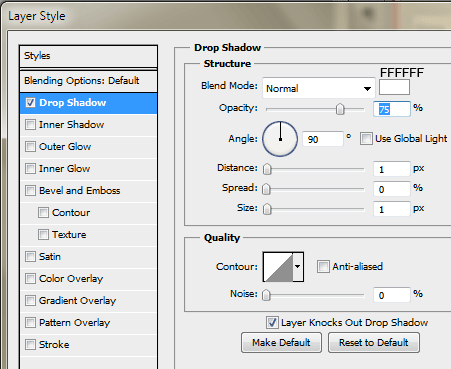Uncheck Layer Knocks Out Drop Shadow
Viewport: 451px width, 369px height.
click(x=272, y=323)
